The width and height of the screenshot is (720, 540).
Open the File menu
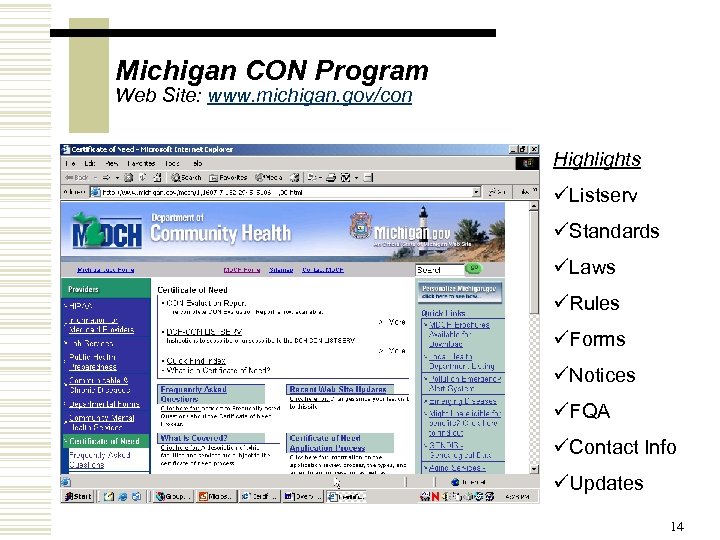[x=70, y=163]
